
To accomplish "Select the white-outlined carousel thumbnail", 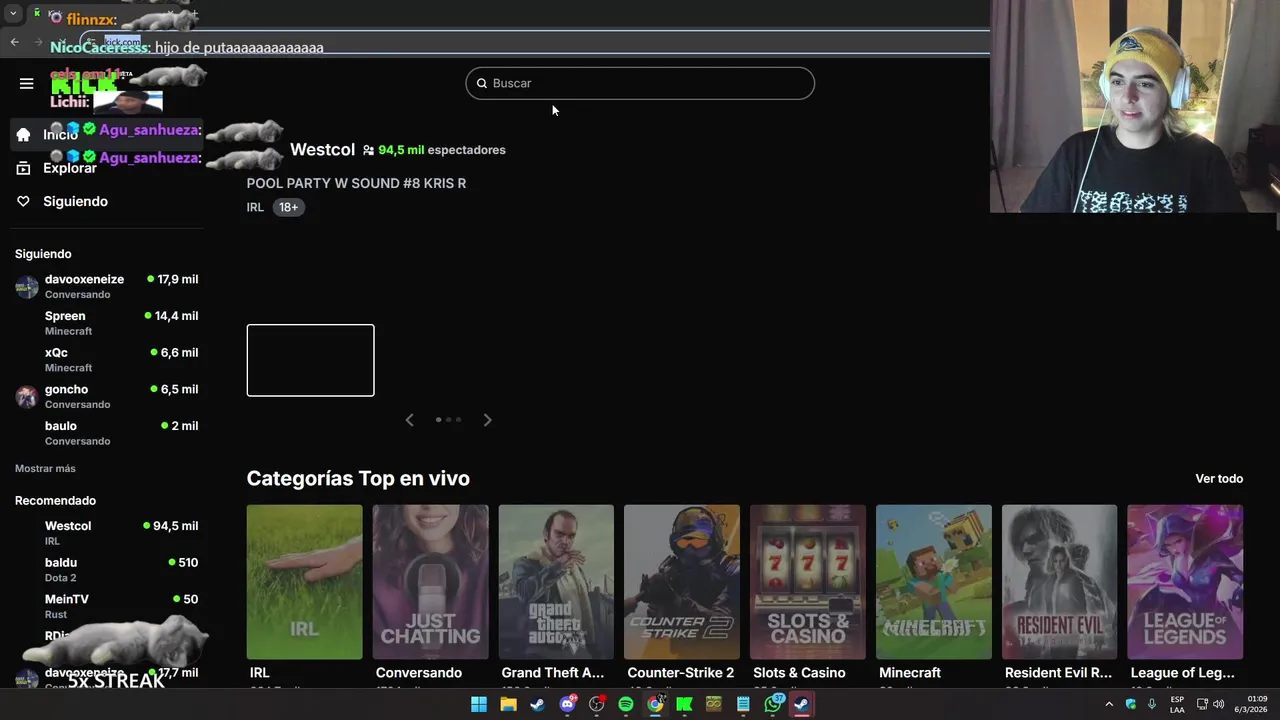I will [x=310, y=360].
